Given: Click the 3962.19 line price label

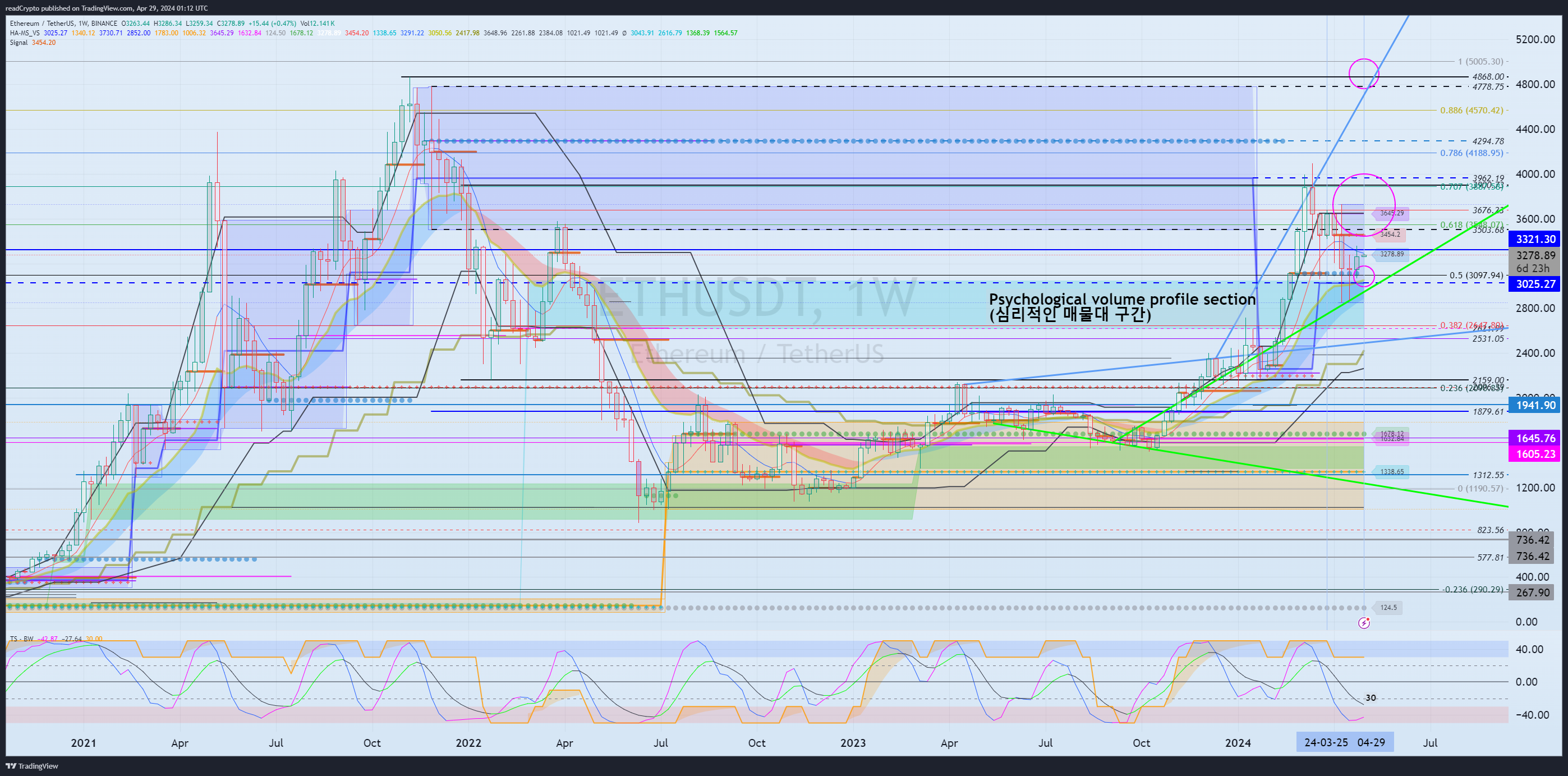Looking at the screenshot, I should click(x=1488, y=178).
